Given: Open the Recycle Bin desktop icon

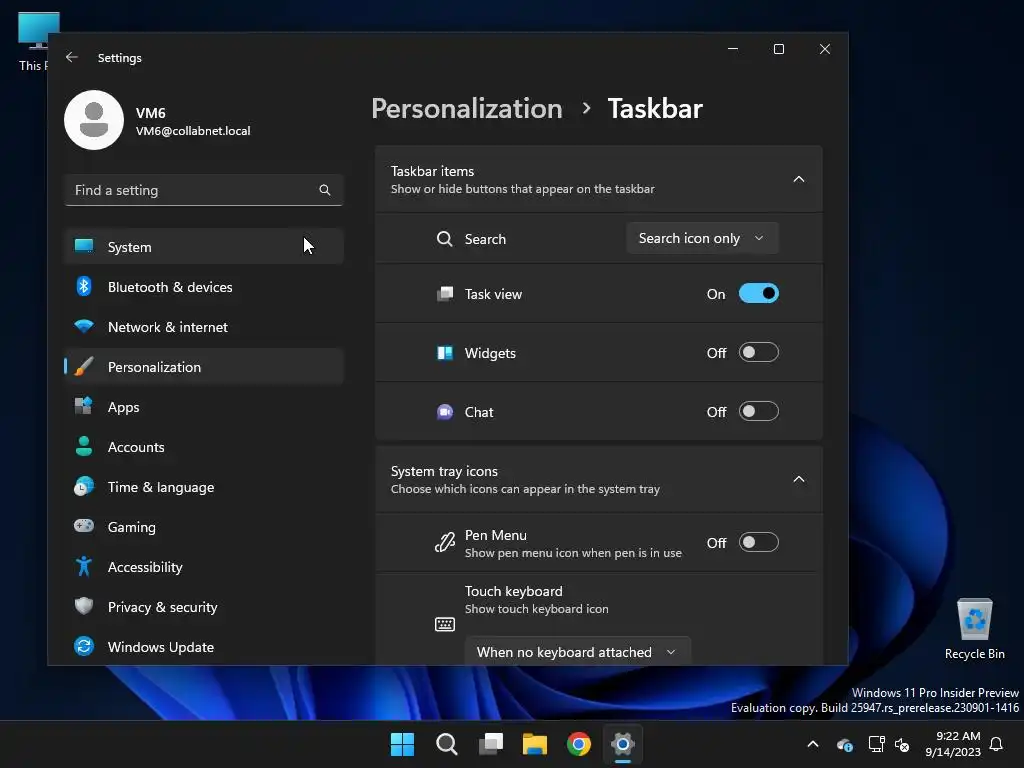Looking at the screenshot, I should pyautogui.click(x=974, y=628).
